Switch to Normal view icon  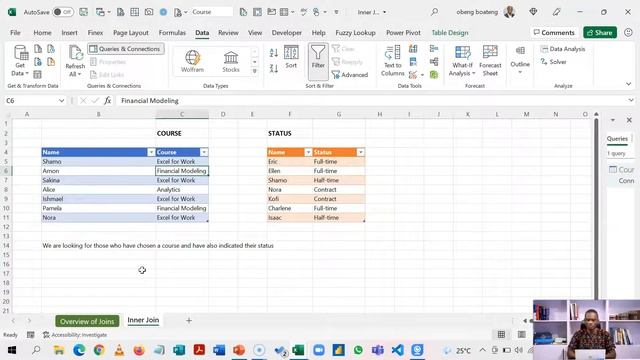coord(501,335)
